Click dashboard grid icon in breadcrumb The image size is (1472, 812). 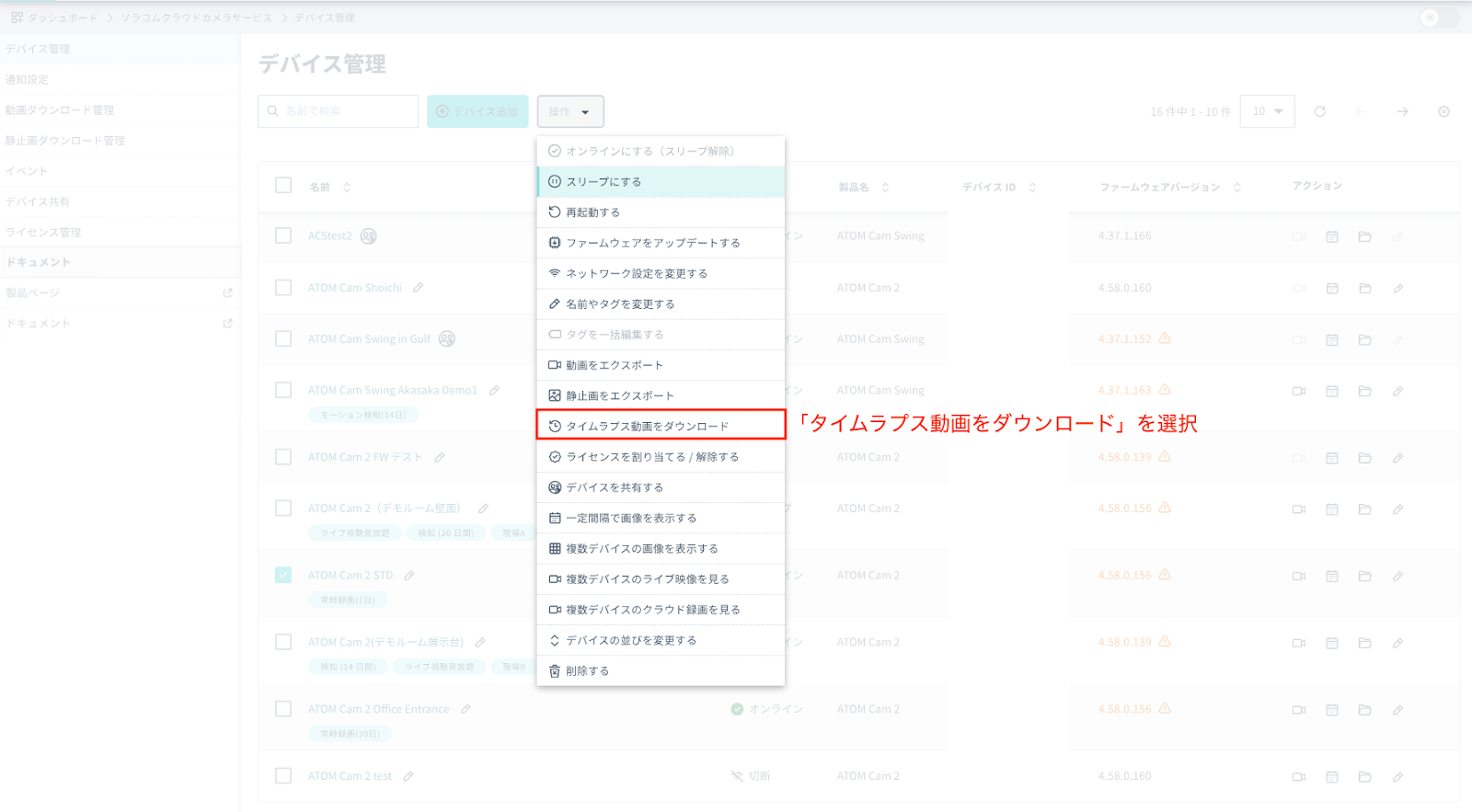(x=17, y=17)
